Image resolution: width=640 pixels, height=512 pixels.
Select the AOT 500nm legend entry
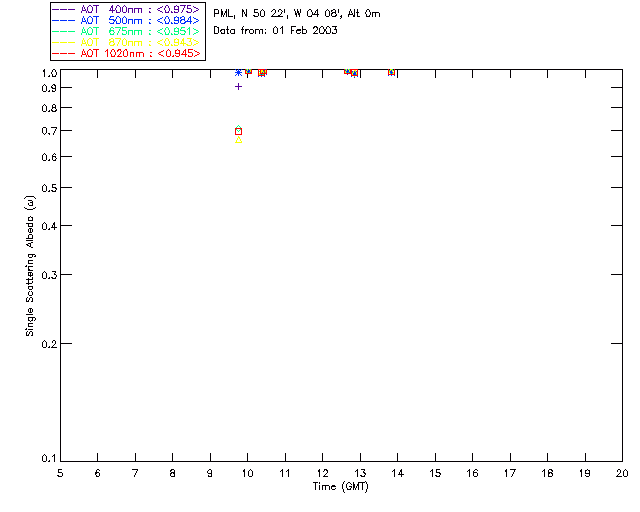(126, 20)
